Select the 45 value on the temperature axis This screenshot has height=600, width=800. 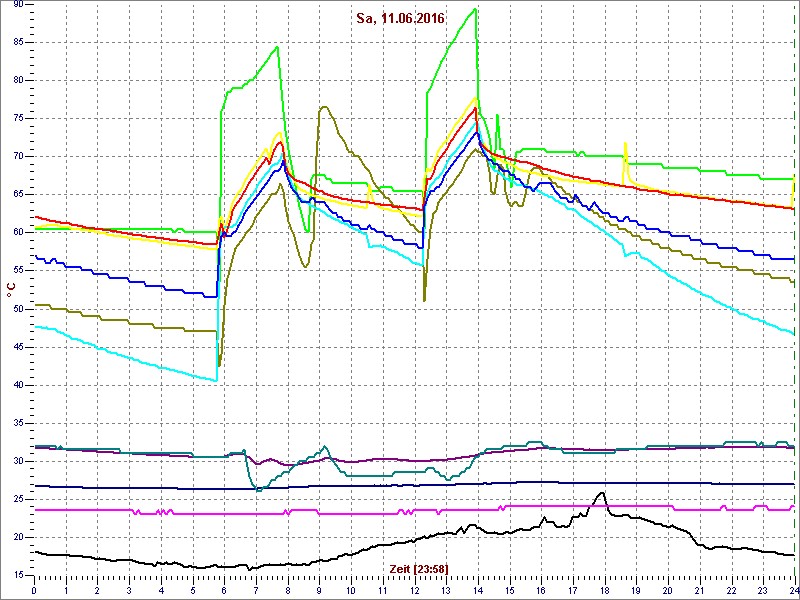coord(19,347)
